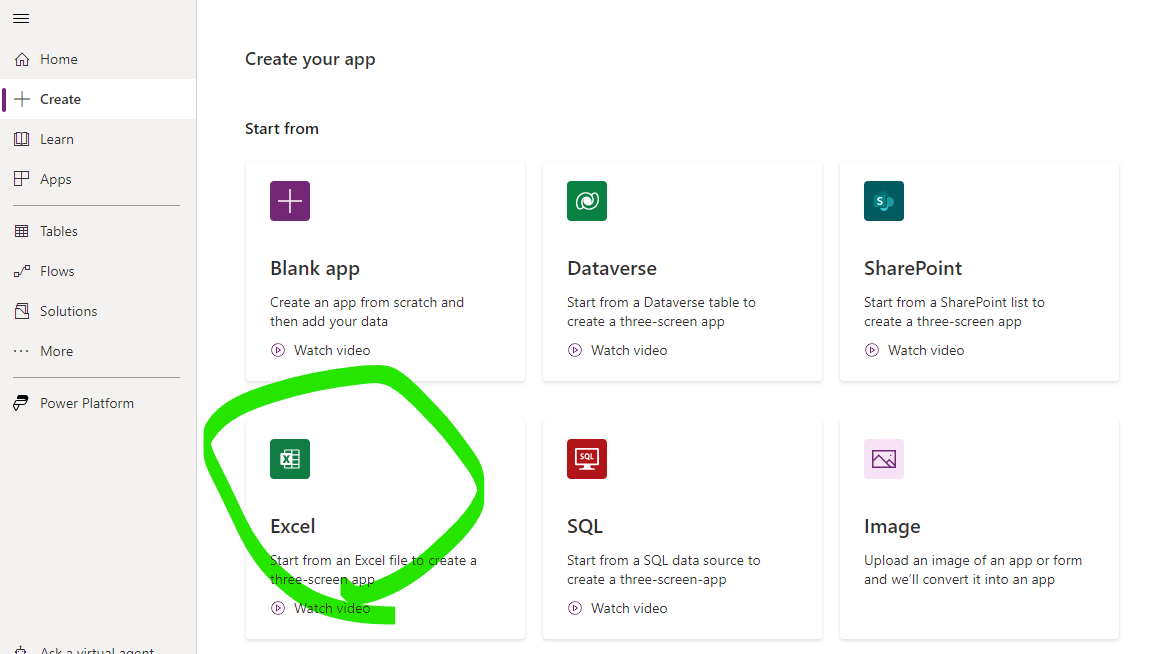The image size is (1174, 654).
Task: Open Home in the left navigation
Action: [x=98, y=59]
